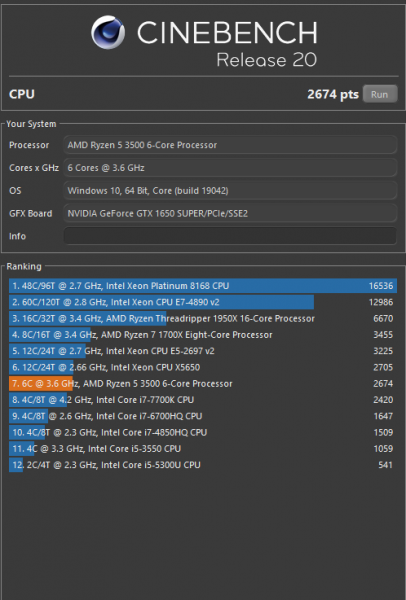The height and width of the screenshot is (600, 406).
Task: Select the Core i7-6700HQ ranking row
Action: 203,416
